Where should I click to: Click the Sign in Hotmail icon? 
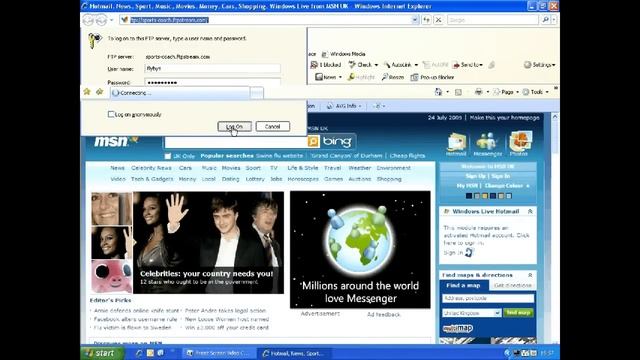(x=469, y=253)
